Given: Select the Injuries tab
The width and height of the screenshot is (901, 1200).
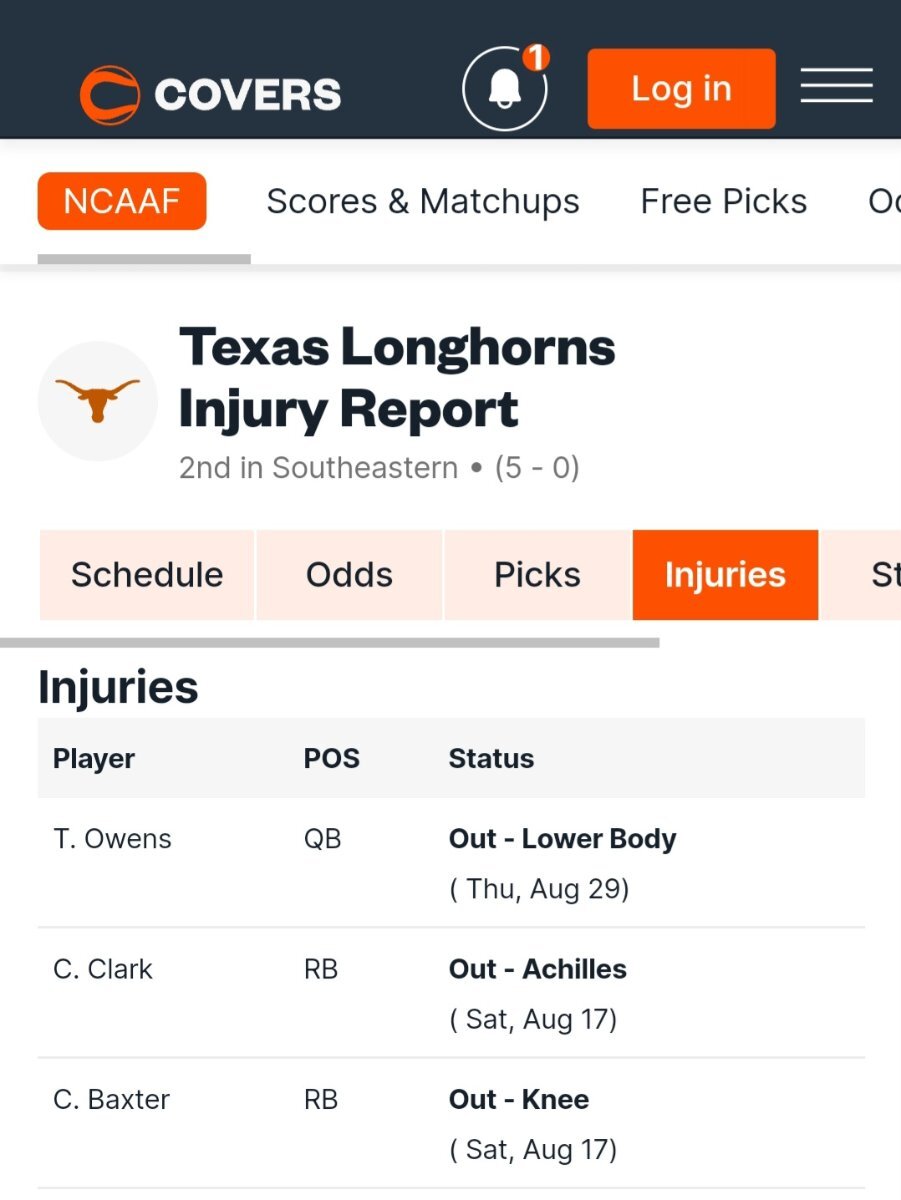Looking at the screenshot, I should coord(725,575).
